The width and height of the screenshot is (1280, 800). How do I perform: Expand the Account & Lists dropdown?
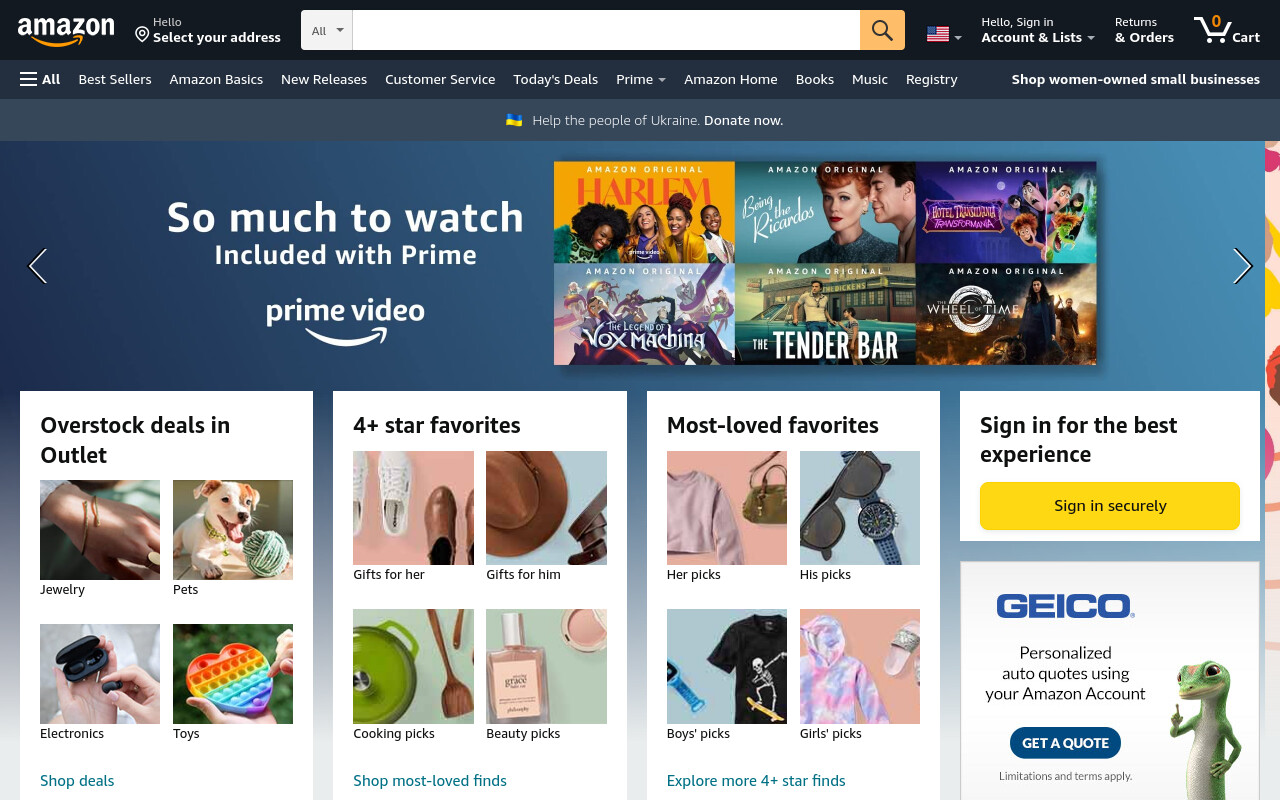pyautogui.click(x=1038, y=30)
